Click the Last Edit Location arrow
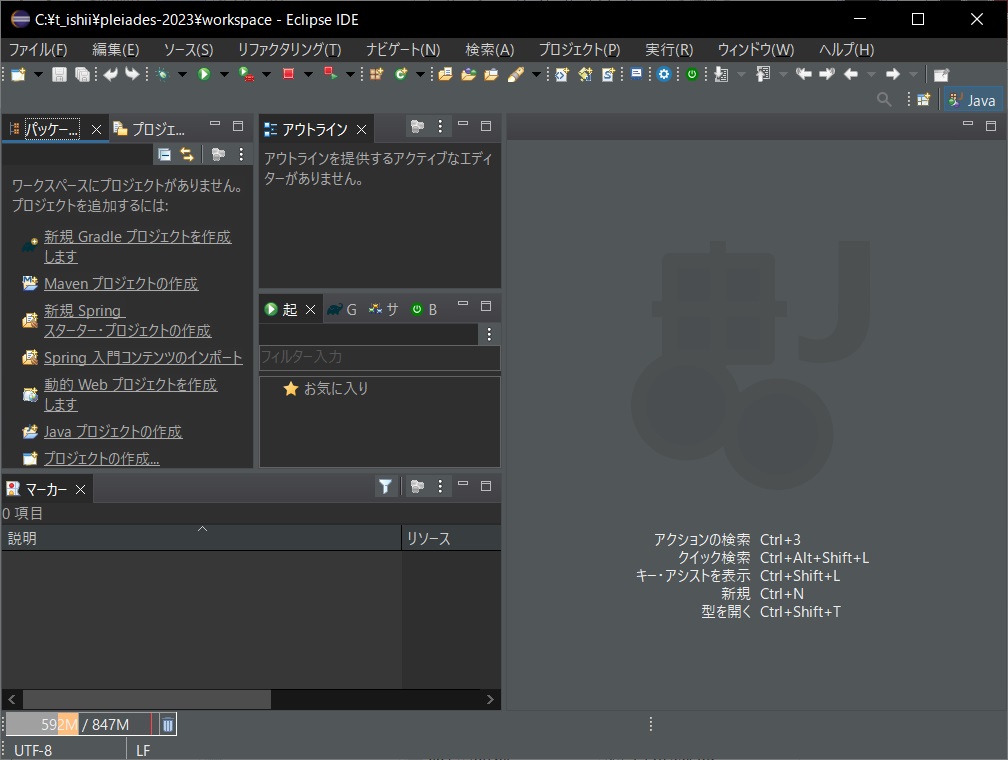Image resolution: width=1008 pixels, height=760 pixels. pos(804,75)
